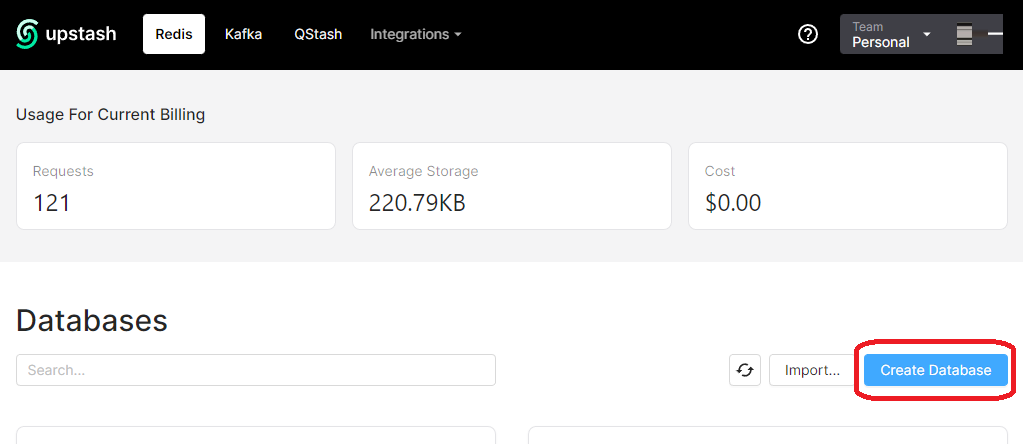Viewport: 1023px width, 444px height.
Task: Click the upstash brand name text
Action: click(81, 34)
